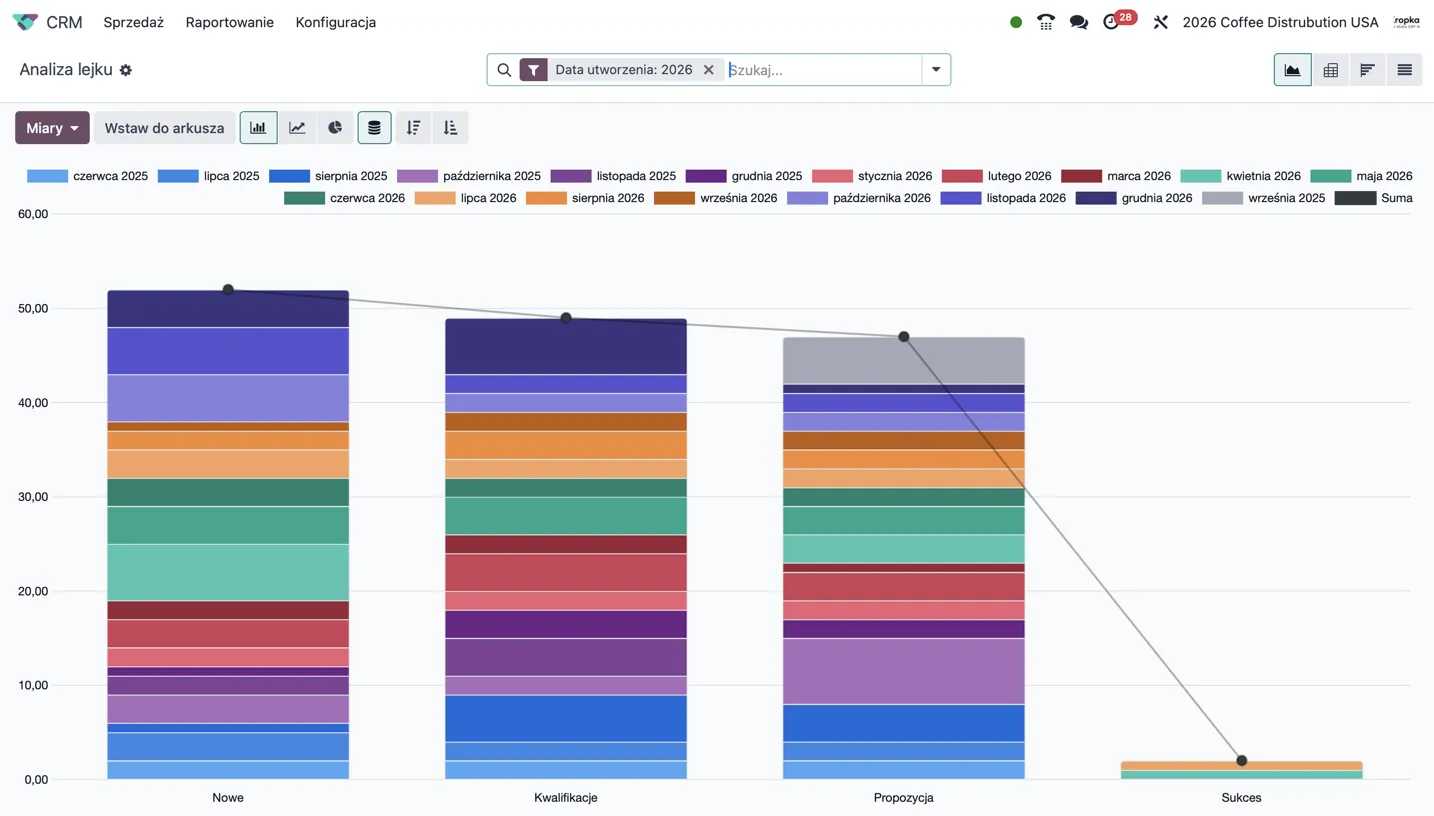Screen dimensions: 1434x816
Task: Click the search input field Szukaj...
Action: [823, 70]
